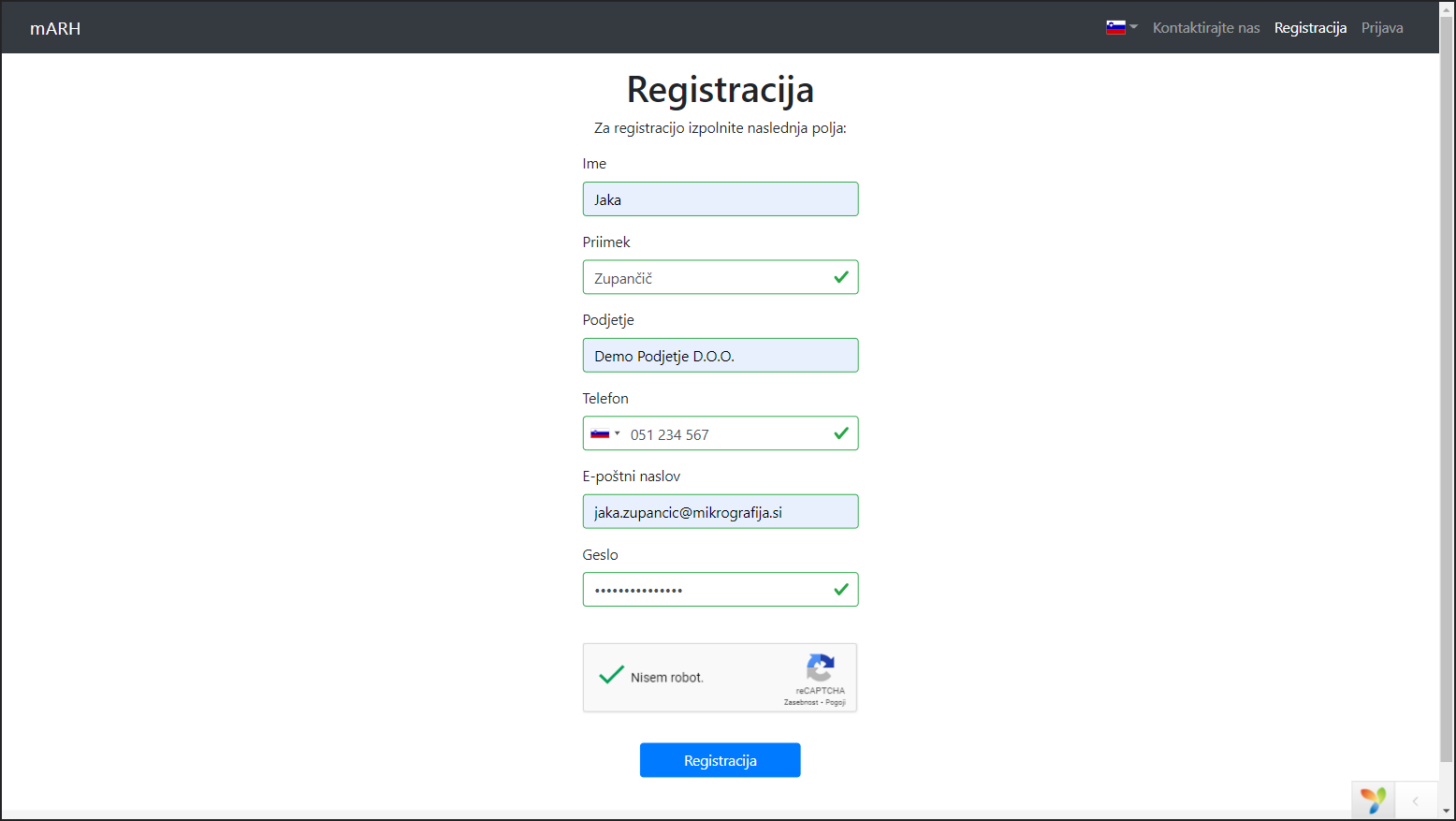Focus the E-poštni naslov input field
The height and width of the screenshot is (821, 1456).
click(x=721, y=512)
